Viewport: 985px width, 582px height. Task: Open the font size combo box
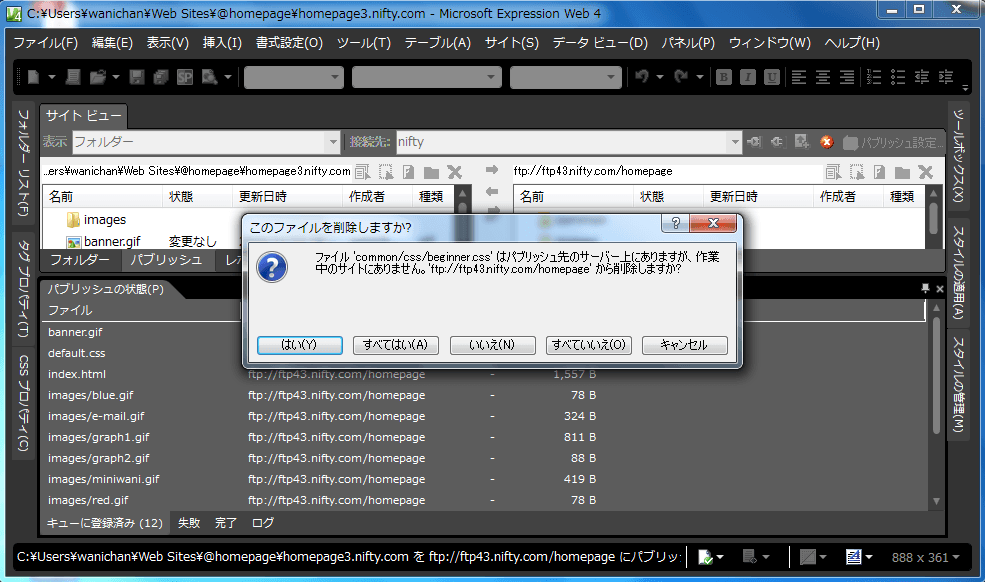coord(565,77)
